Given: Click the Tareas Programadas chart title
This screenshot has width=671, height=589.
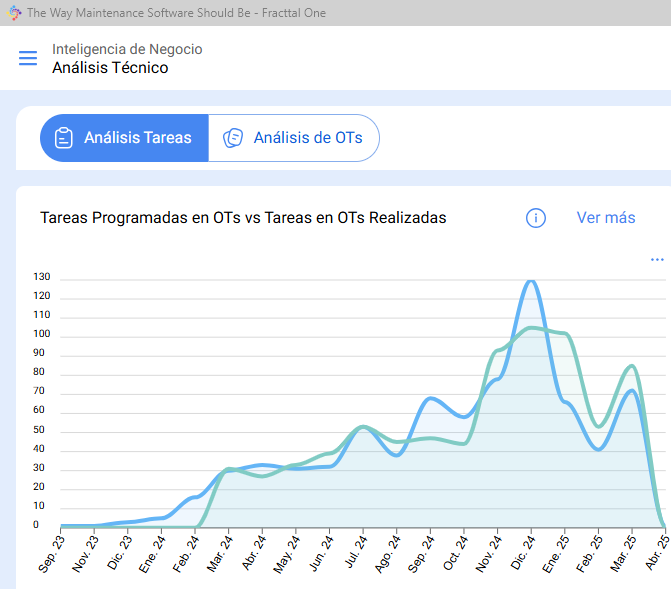Looking at the screenshot, I should tap(243, 218).
